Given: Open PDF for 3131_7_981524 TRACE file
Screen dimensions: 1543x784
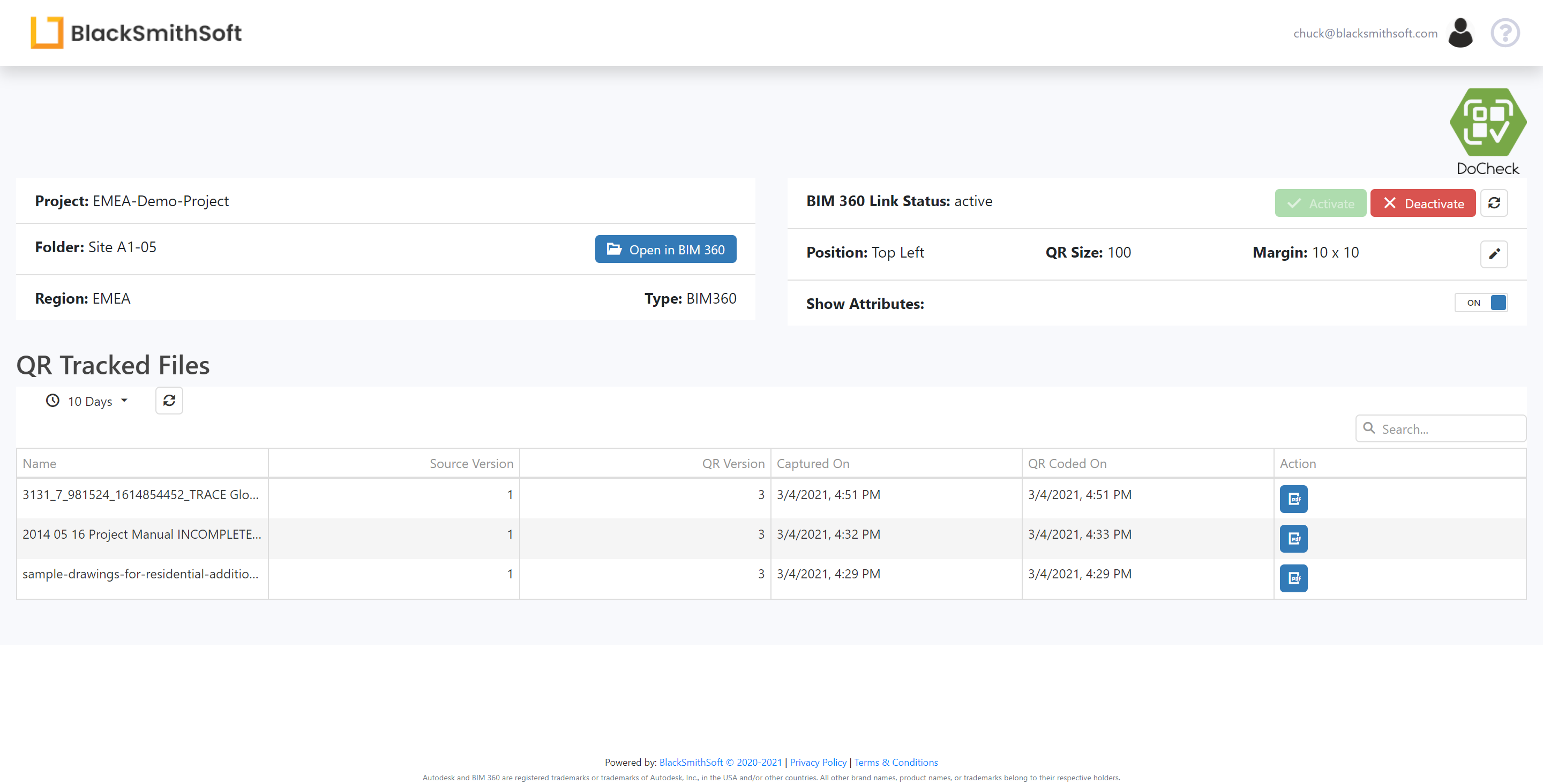Looking at the screenshot, I should tap(1293, 499).
